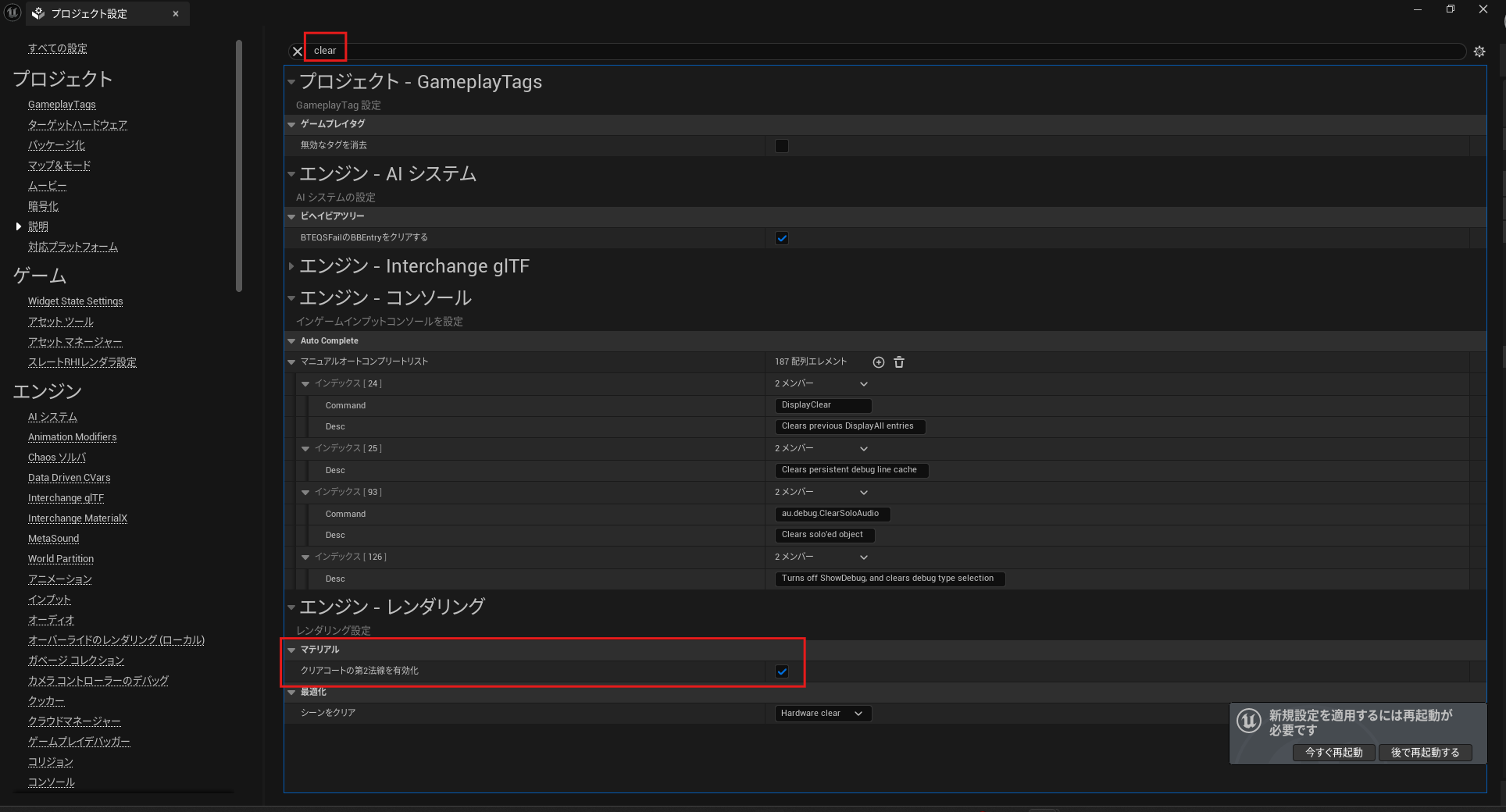The image size is (1506, 812).
Task: Toggle 無効なタグを消去 checkbox
Action: 781,146
